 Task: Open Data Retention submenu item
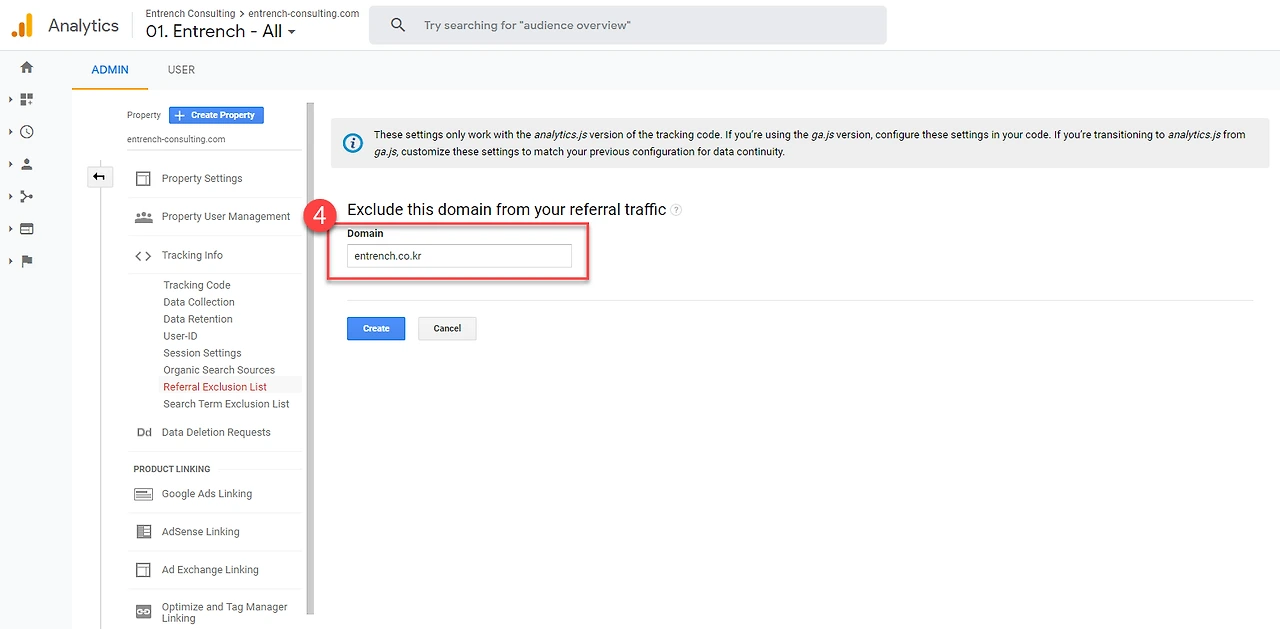[x=198, y=319]
